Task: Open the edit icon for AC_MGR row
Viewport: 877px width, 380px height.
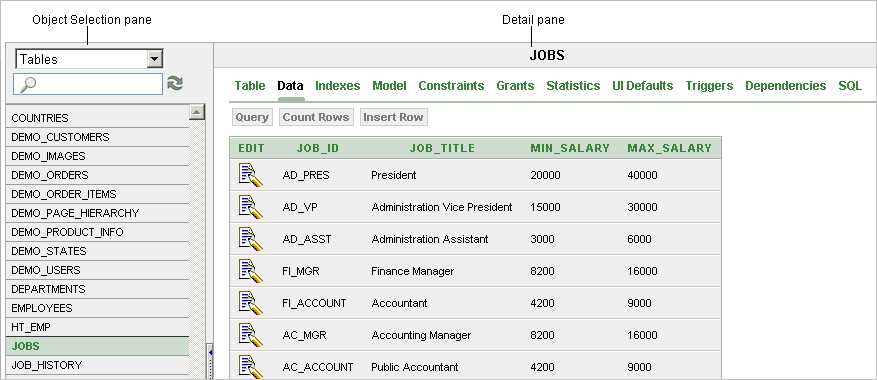Action: (x=251, y=334)
